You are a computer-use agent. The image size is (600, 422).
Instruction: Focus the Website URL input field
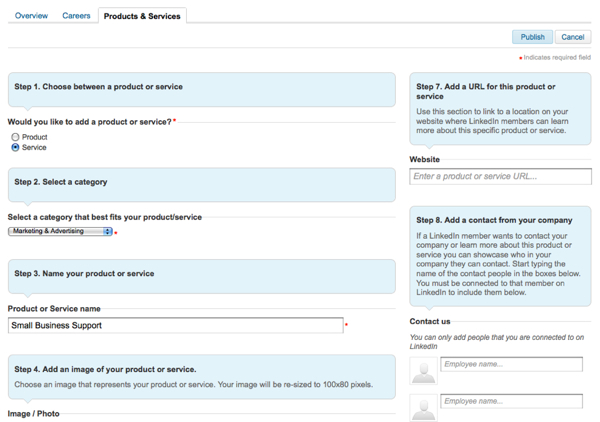pyautogui.click(x=500, y=177)
